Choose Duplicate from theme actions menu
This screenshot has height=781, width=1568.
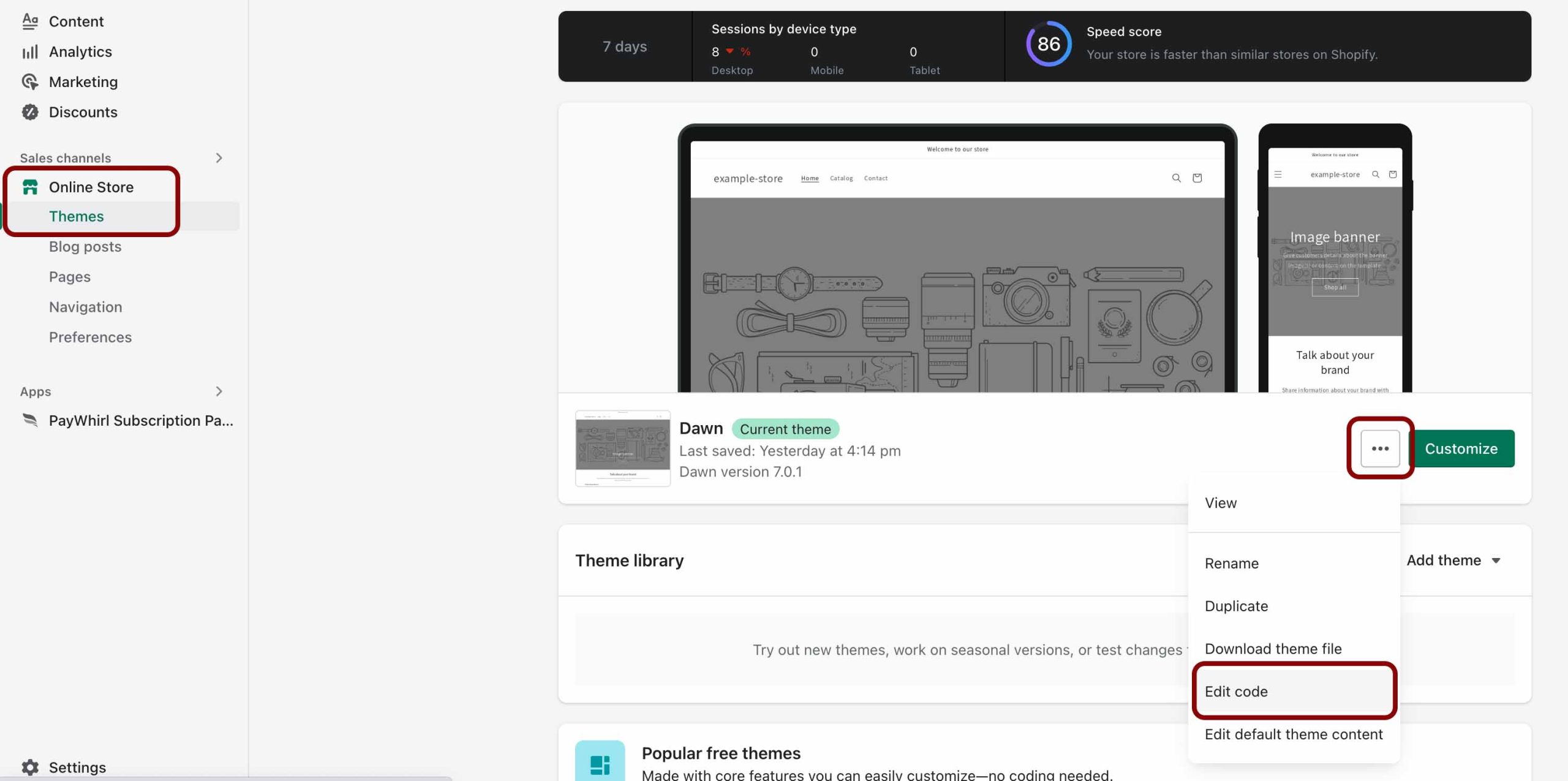(1237, 606)
